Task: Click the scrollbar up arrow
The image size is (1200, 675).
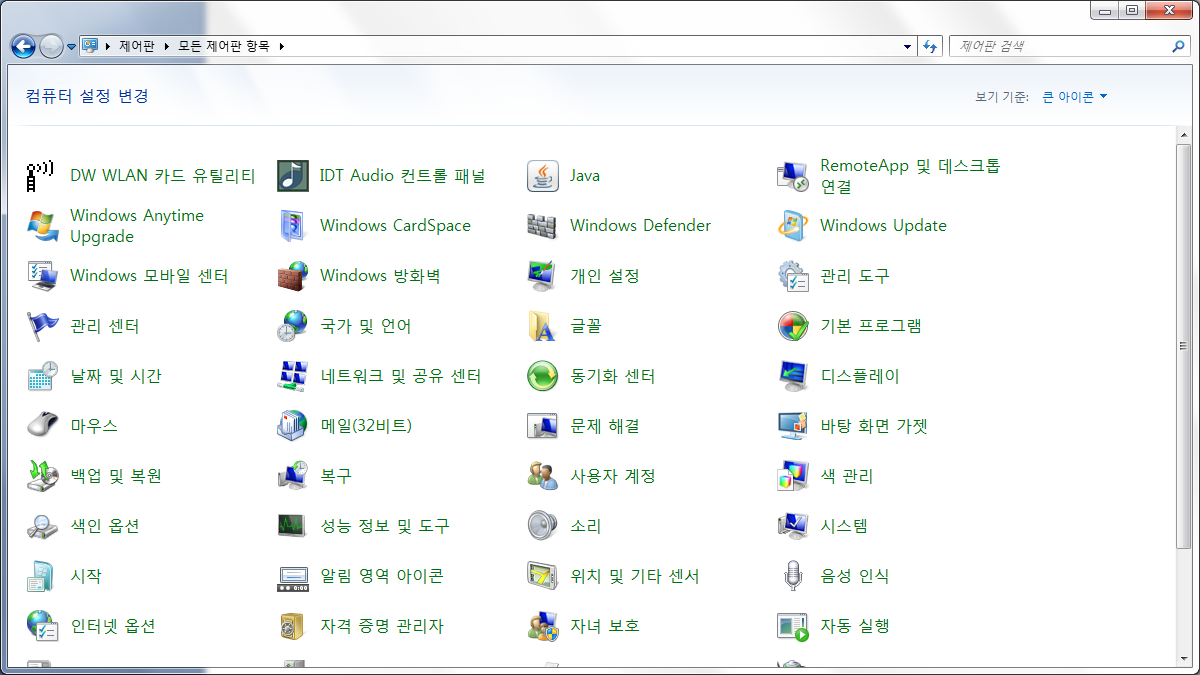Action: (x=1183, y=134)
